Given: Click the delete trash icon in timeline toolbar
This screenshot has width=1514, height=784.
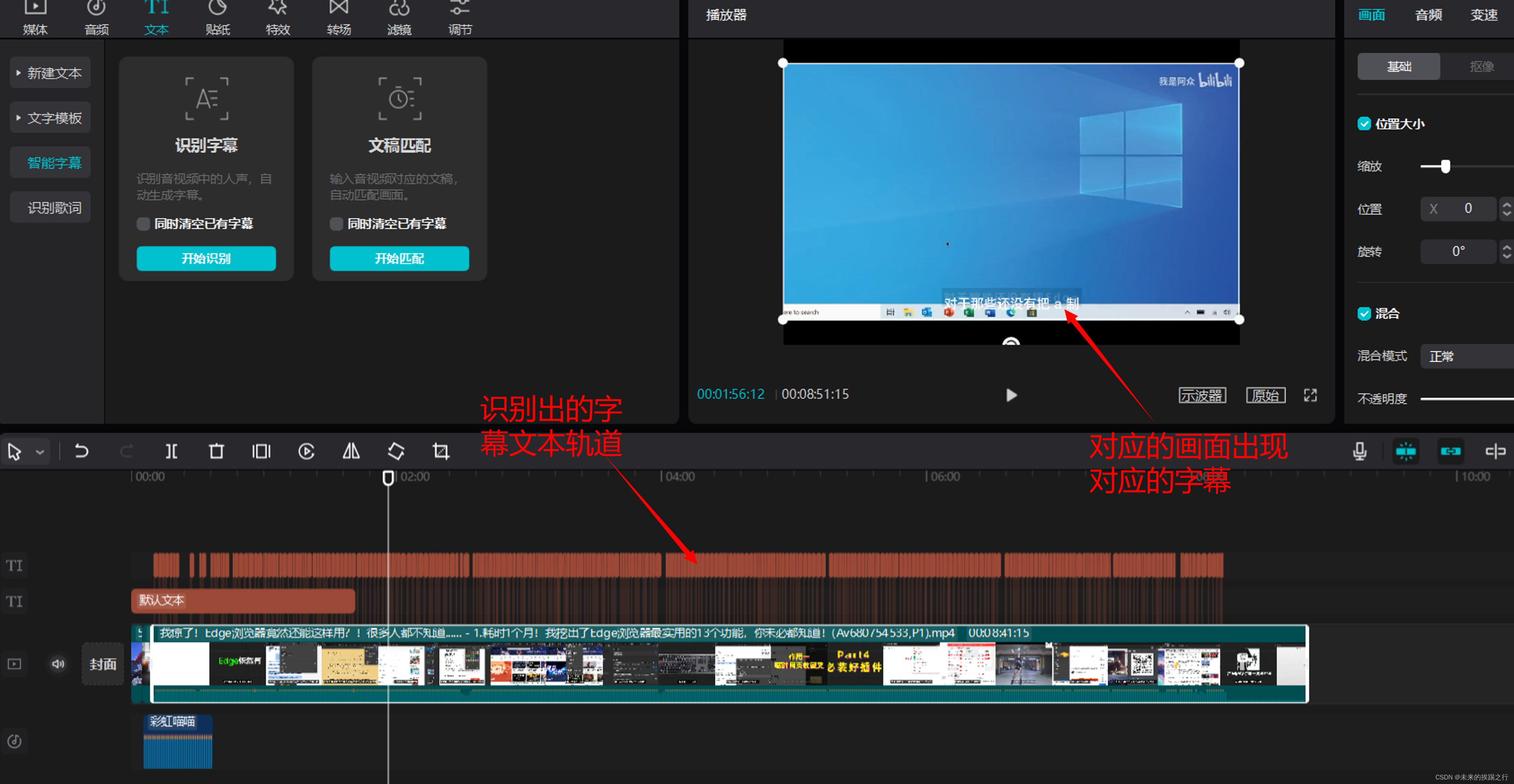Looking at the screenshot, I should click(216, 451).
